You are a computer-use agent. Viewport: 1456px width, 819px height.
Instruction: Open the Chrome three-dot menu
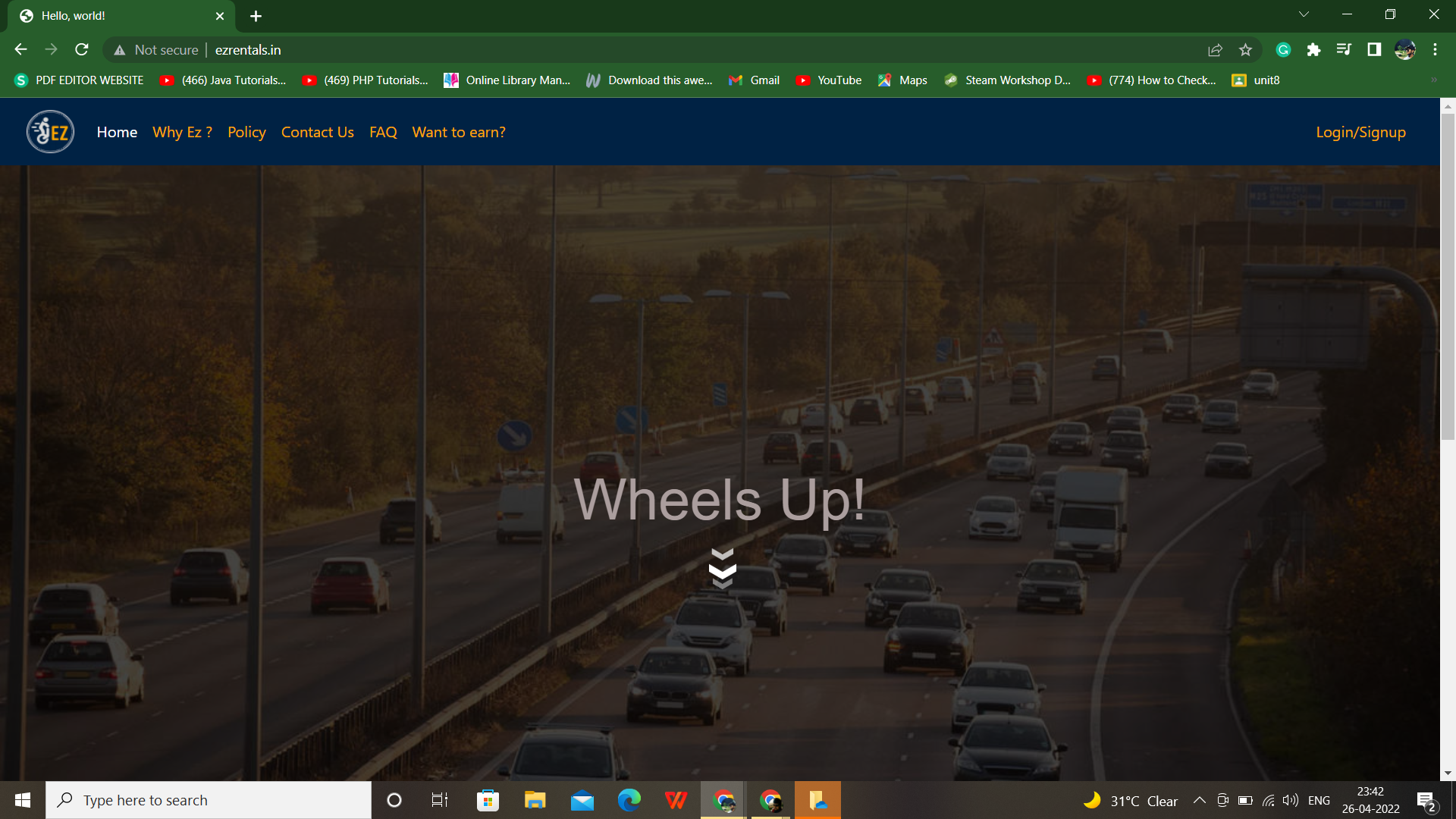1435,50
